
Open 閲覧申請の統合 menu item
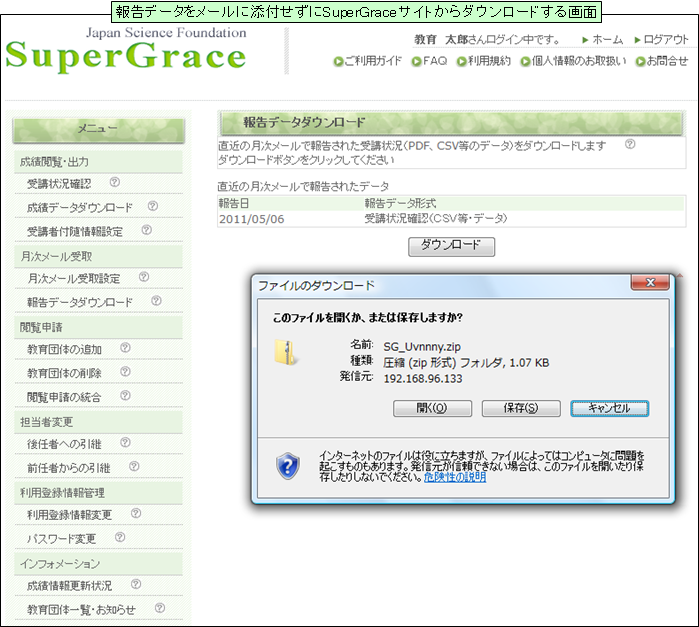coord(64,397)
